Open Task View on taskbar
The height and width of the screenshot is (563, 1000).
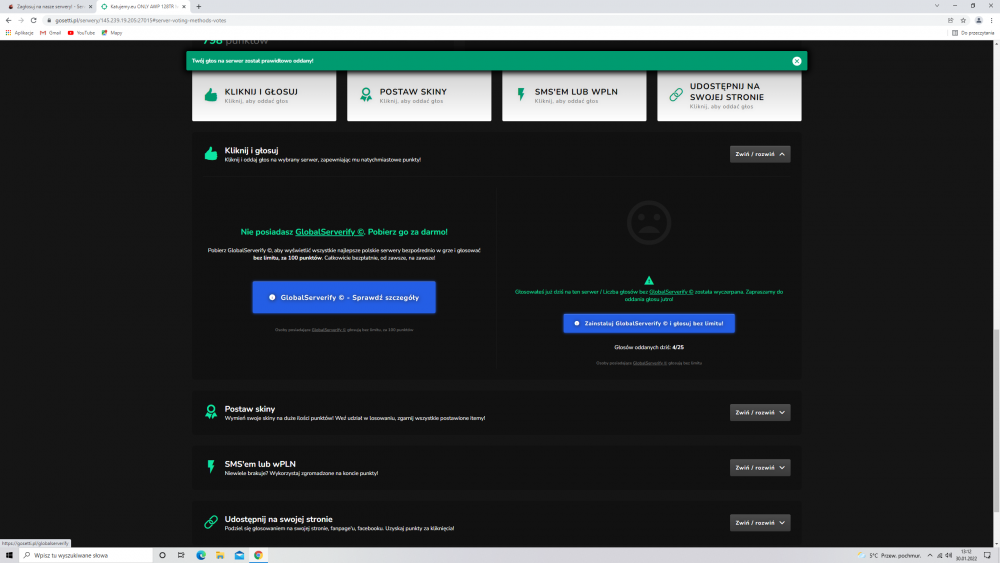coord(181,555)
